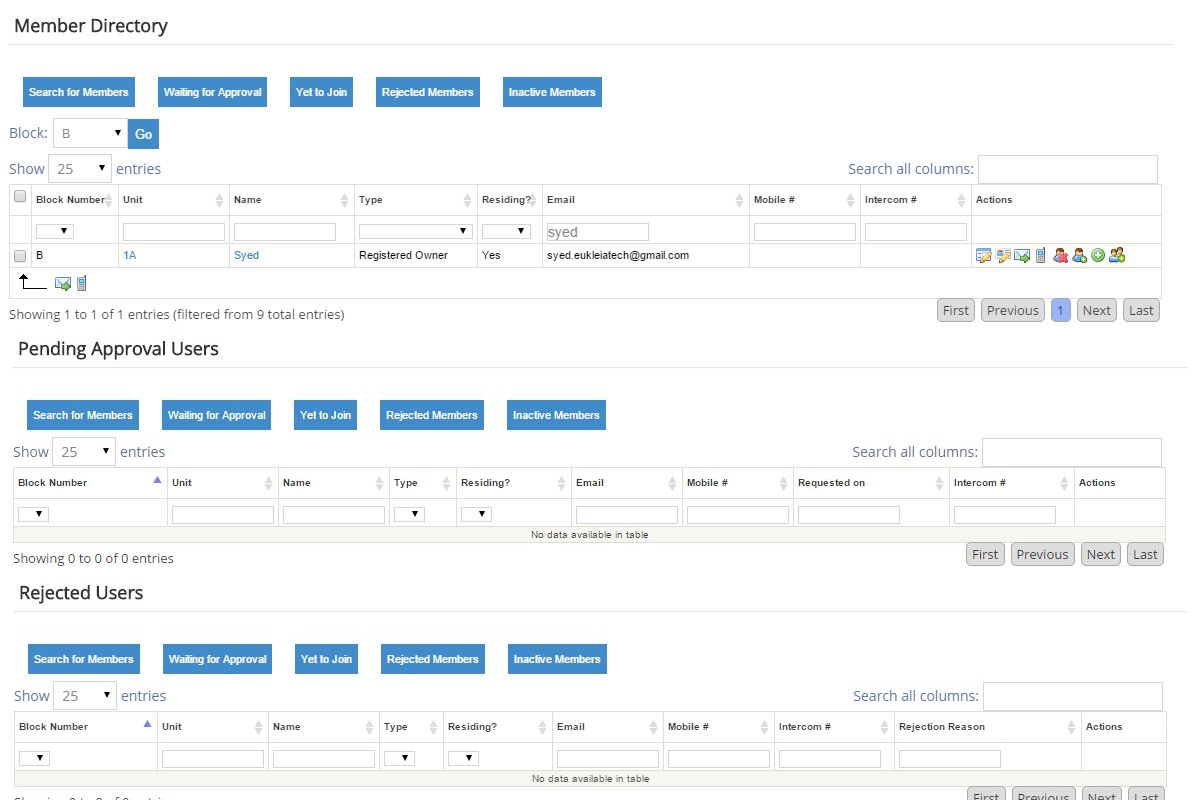Delete Syed using the red remove-user icon

pyautogui.click(x=1059, y=255)
